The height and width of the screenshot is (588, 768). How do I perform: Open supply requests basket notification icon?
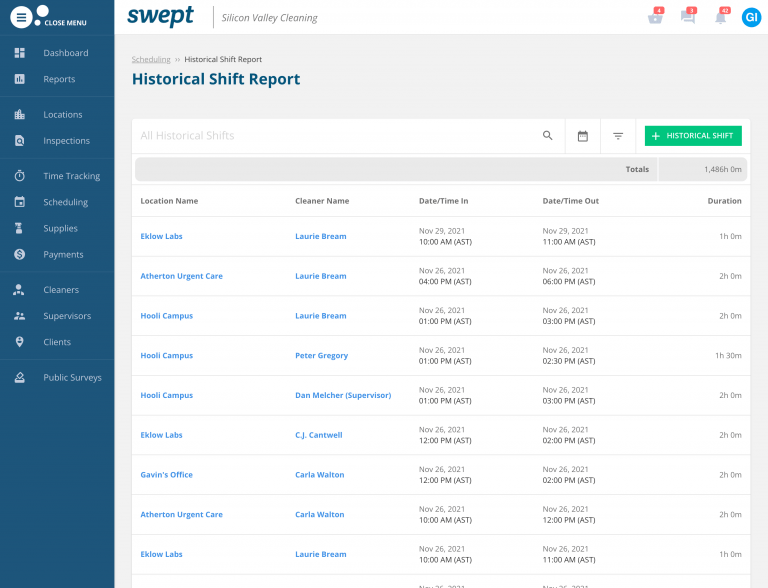click(655, 17)
